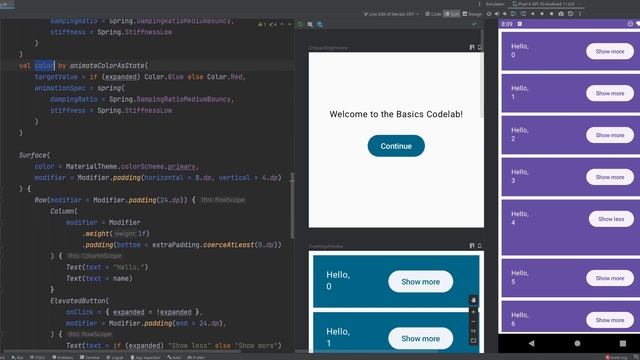640x360 pixels.
Task: Open the emulator snapshots icon
Action: pyautogui.click(x=571, y=14)
